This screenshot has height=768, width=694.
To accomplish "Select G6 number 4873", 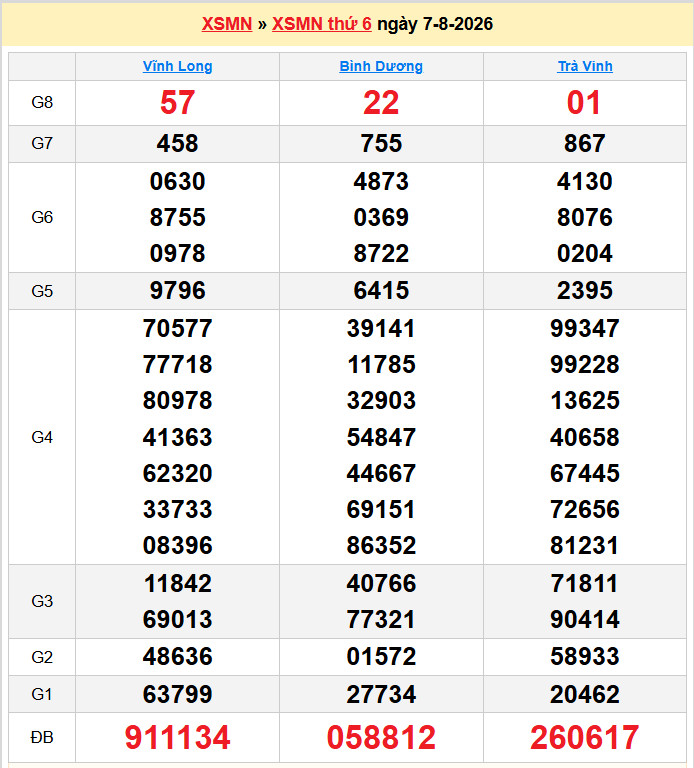I will (x=381, y=182).
